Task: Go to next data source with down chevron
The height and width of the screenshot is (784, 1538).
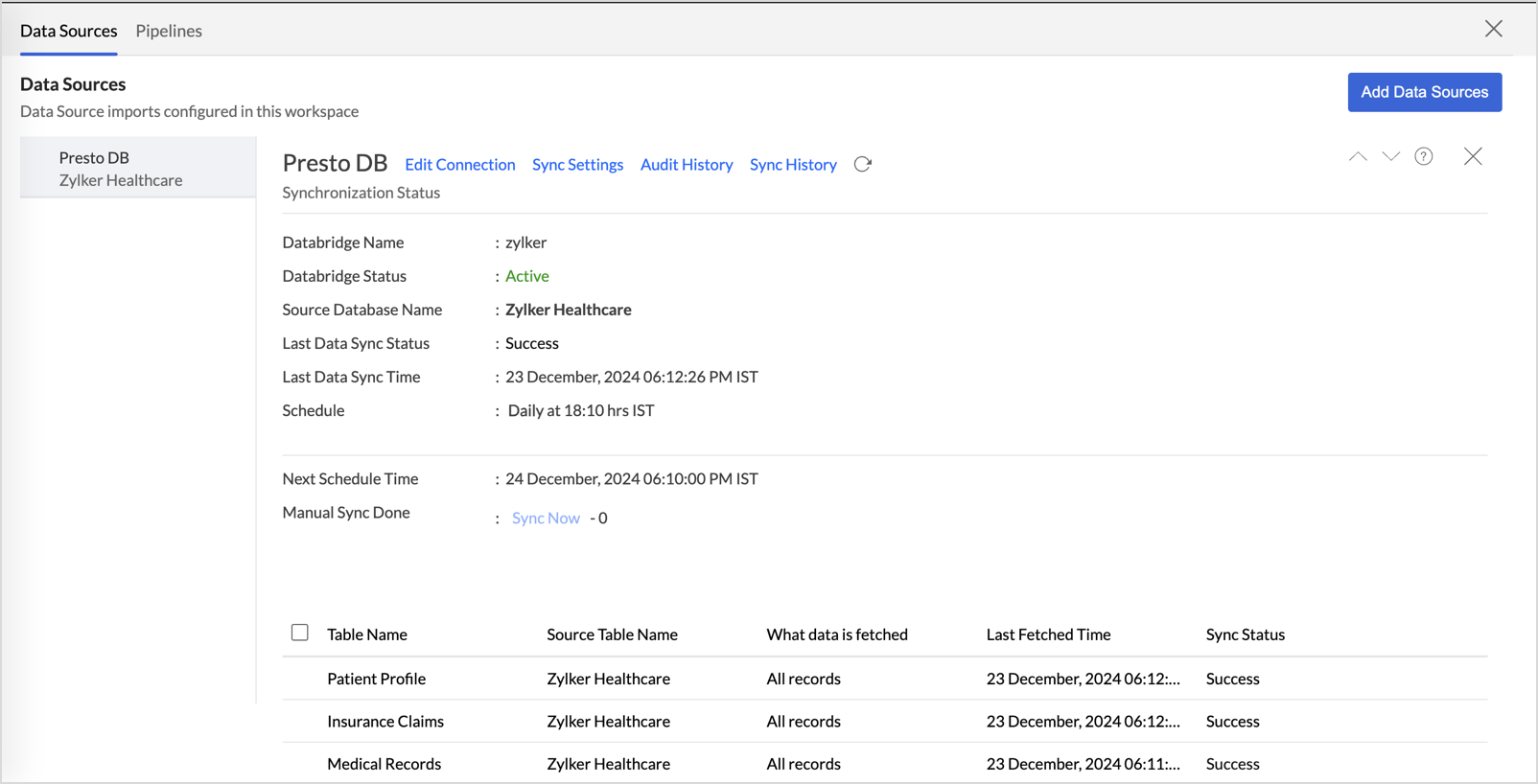Action: pos(1391,156)
